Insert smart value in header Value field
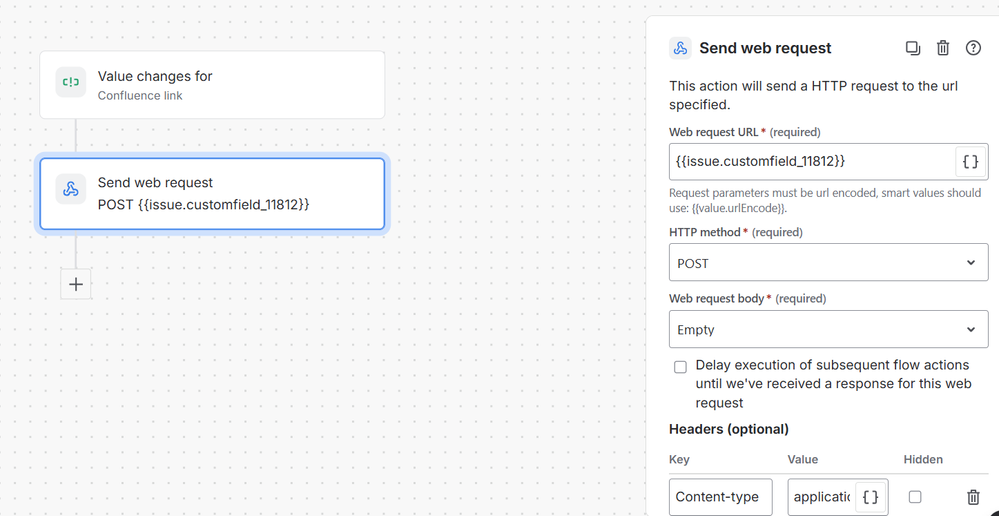The width and height of the screenshot is (999, 516). (870, 497)
